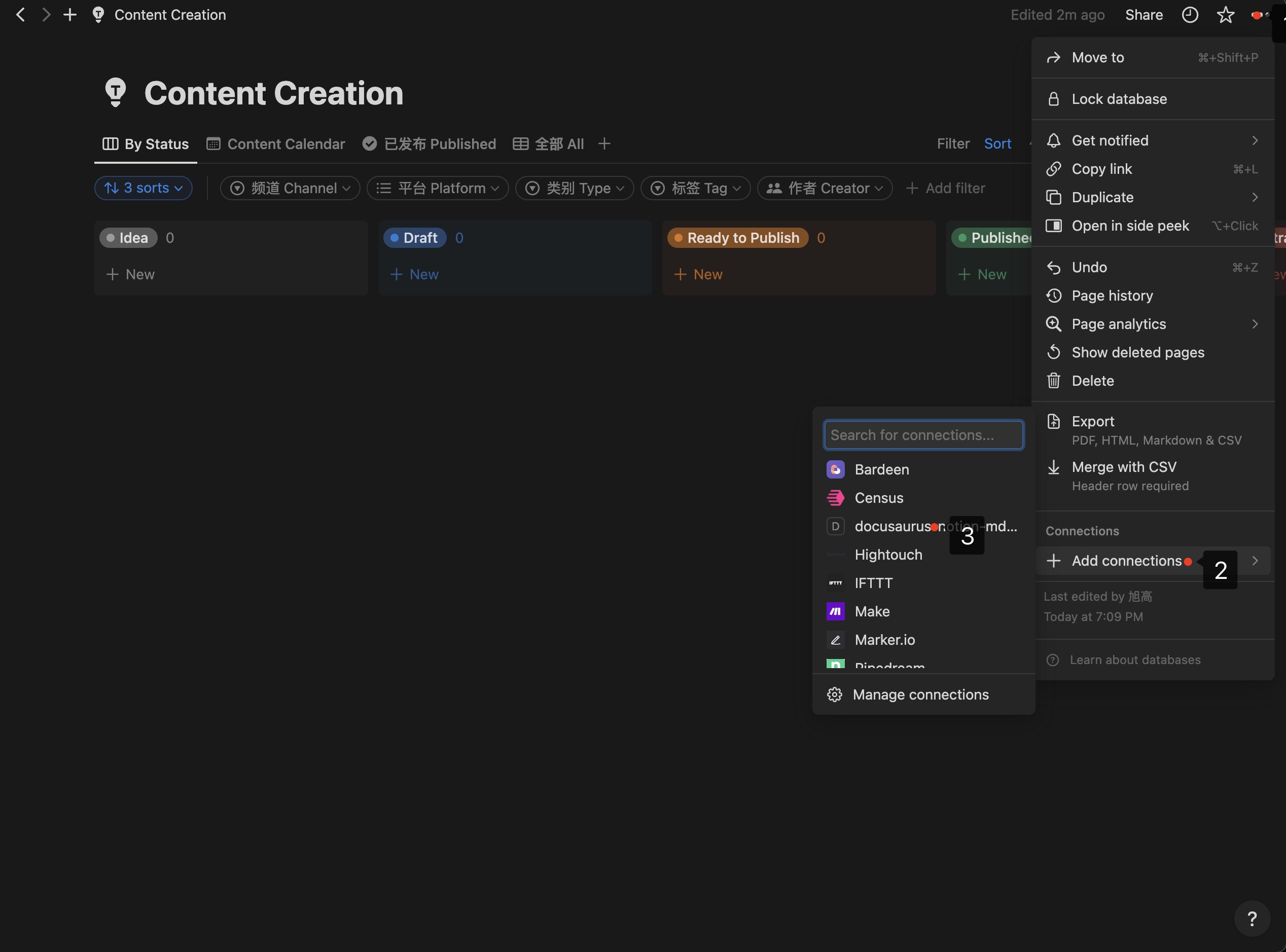Lock database from the menu
The width and height of the screenshot is (1286, 952).
point(1119,99)
